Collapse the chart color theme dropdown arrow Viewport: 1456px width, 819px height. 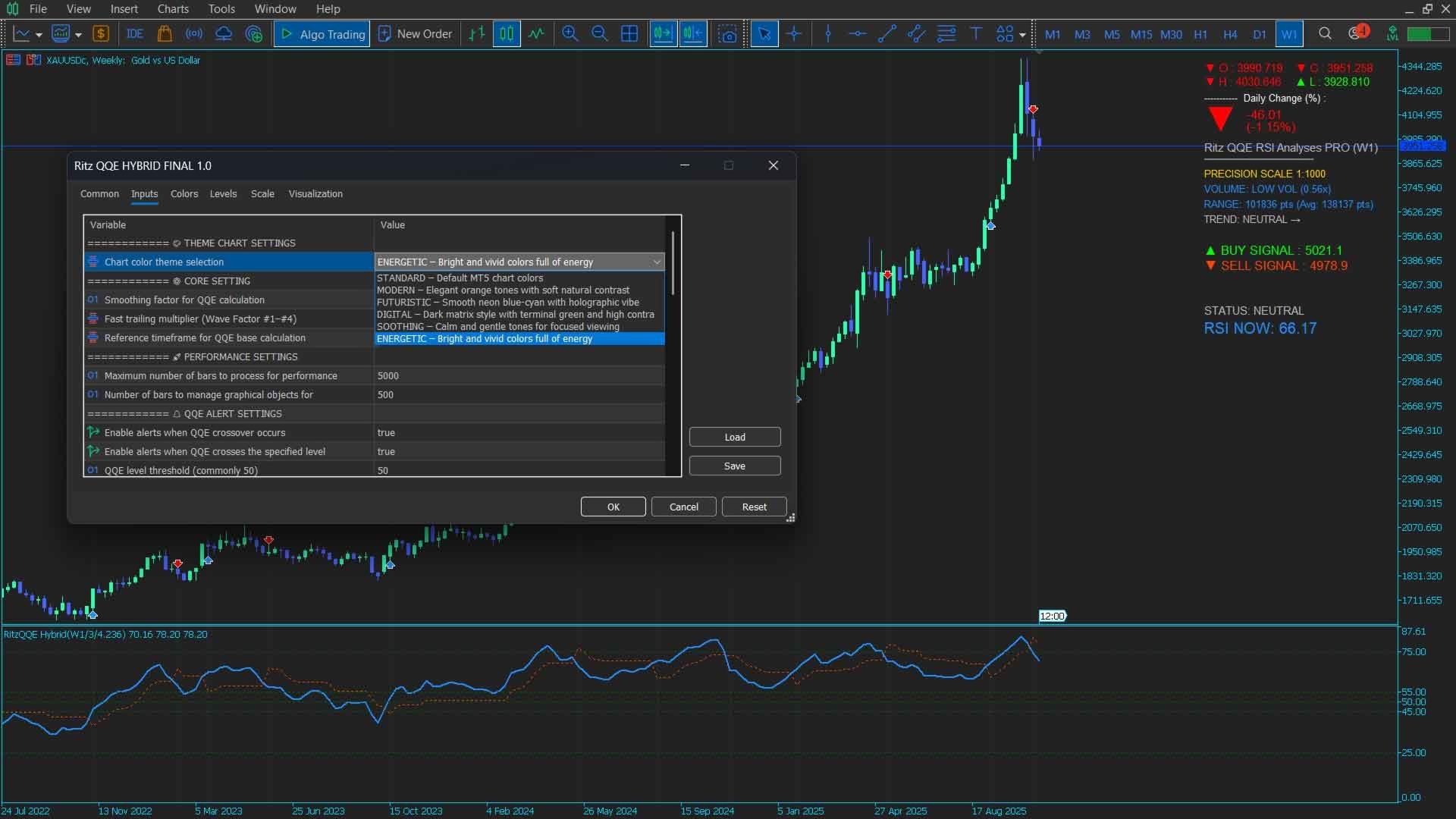[657, 262]
